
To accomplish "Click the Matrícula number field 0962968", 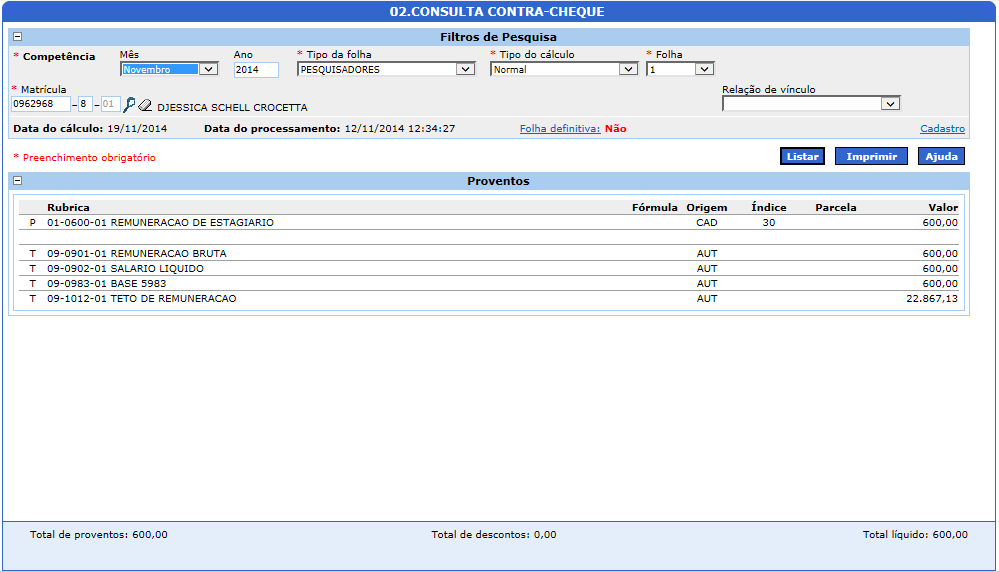I will coord(40,104).
